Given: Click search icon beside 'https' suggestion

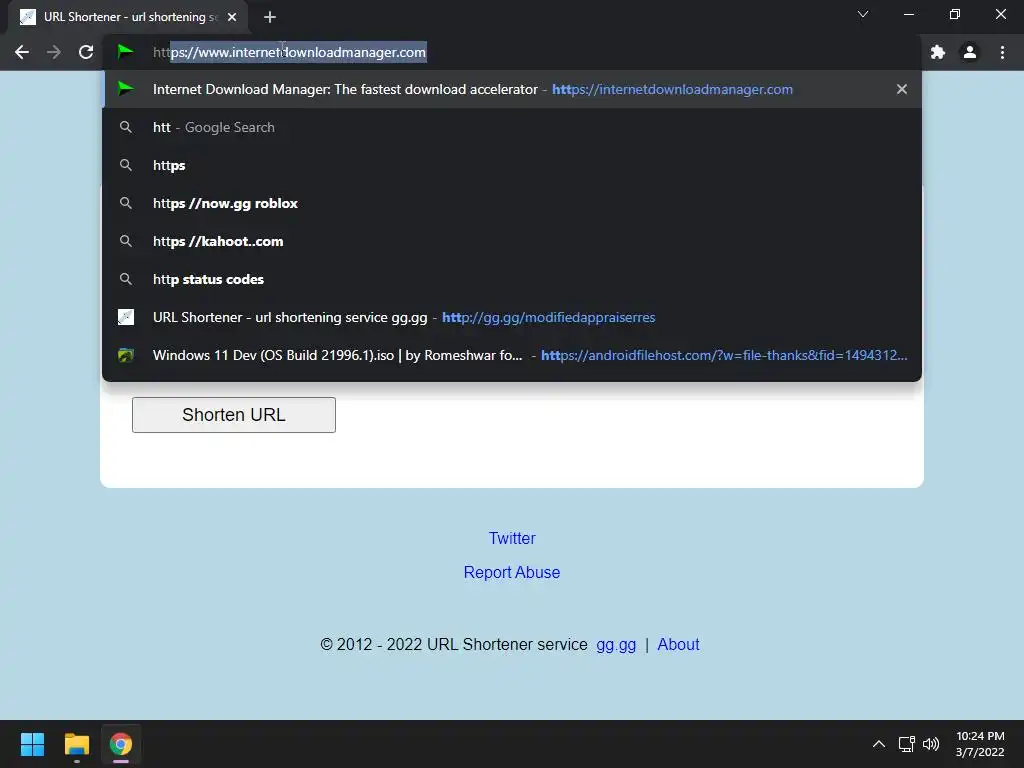Looking at the screenshot, I should 125,165.
